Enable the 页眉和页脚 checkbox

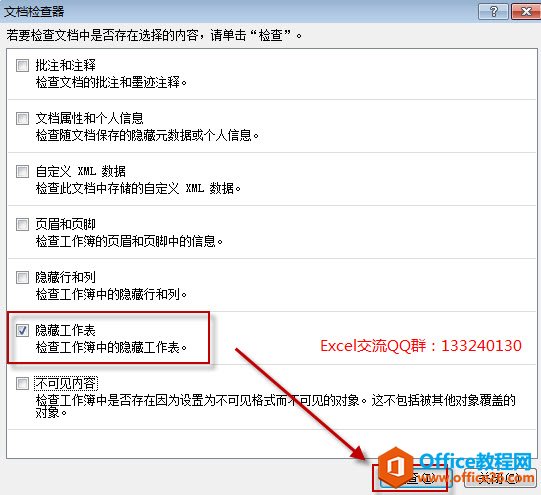(x=22, y=224)
